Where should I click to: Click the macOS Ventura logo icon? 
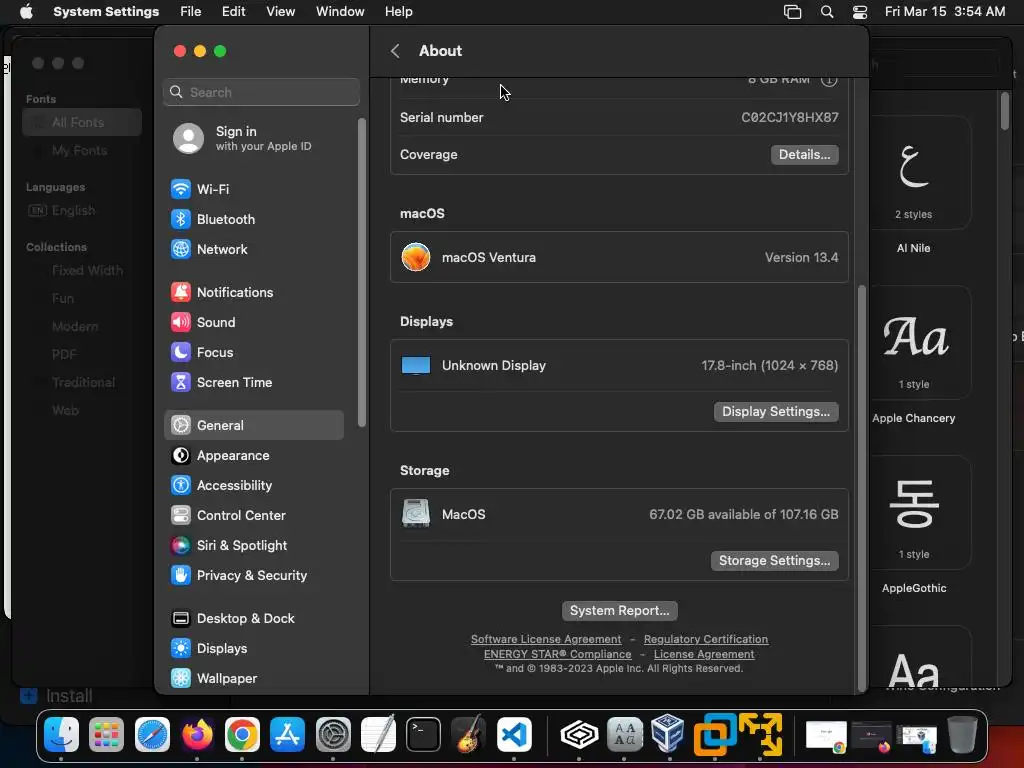(416, 257)
